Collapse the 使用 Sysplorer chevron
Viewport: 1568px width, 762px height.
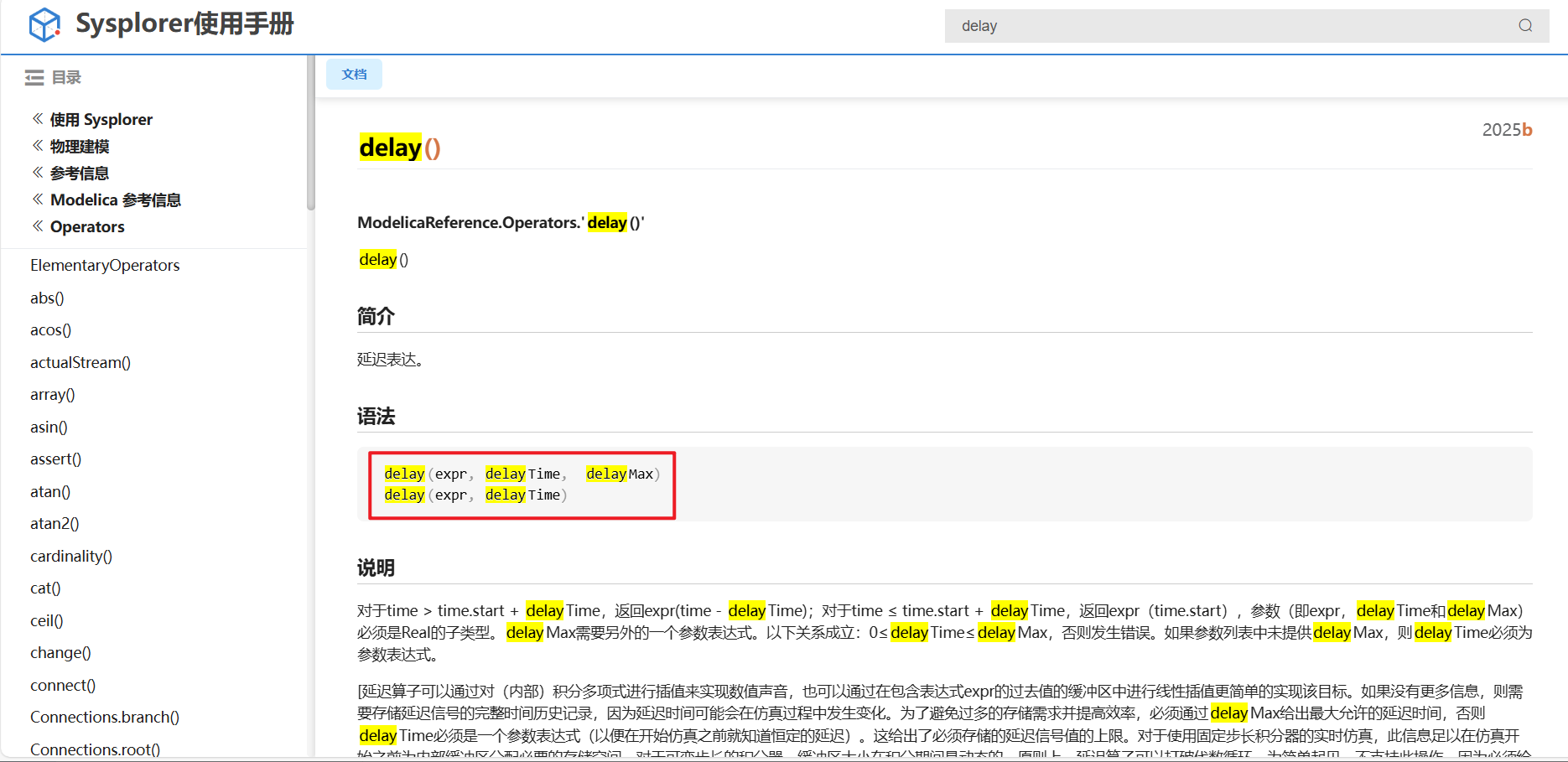pyautogui.click(x=38, y=119)
